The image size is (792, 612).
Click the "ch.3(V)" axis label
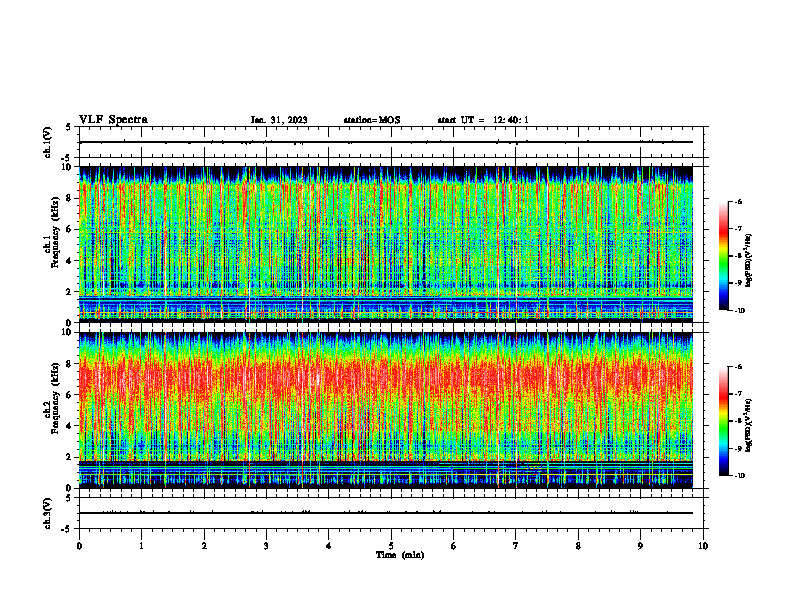pos(48,513)
